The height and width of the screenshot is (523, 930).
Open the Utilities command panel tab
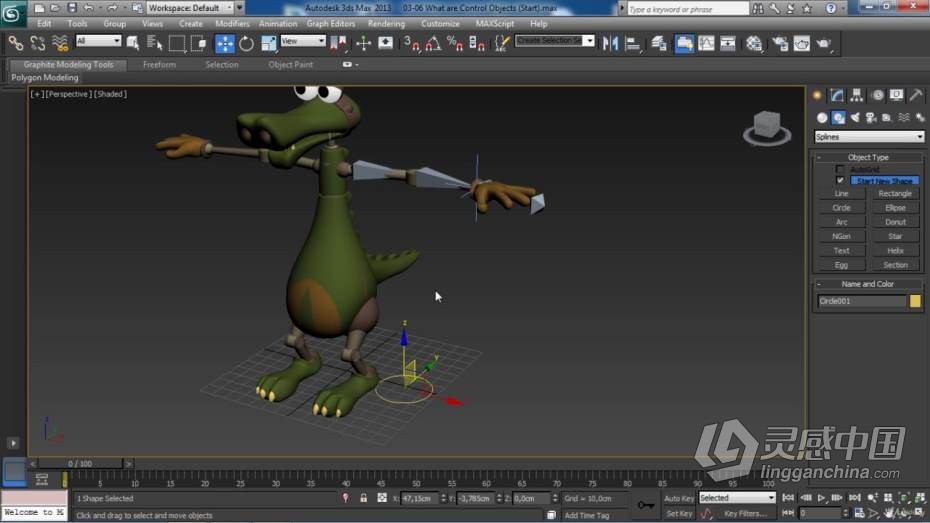916,95
